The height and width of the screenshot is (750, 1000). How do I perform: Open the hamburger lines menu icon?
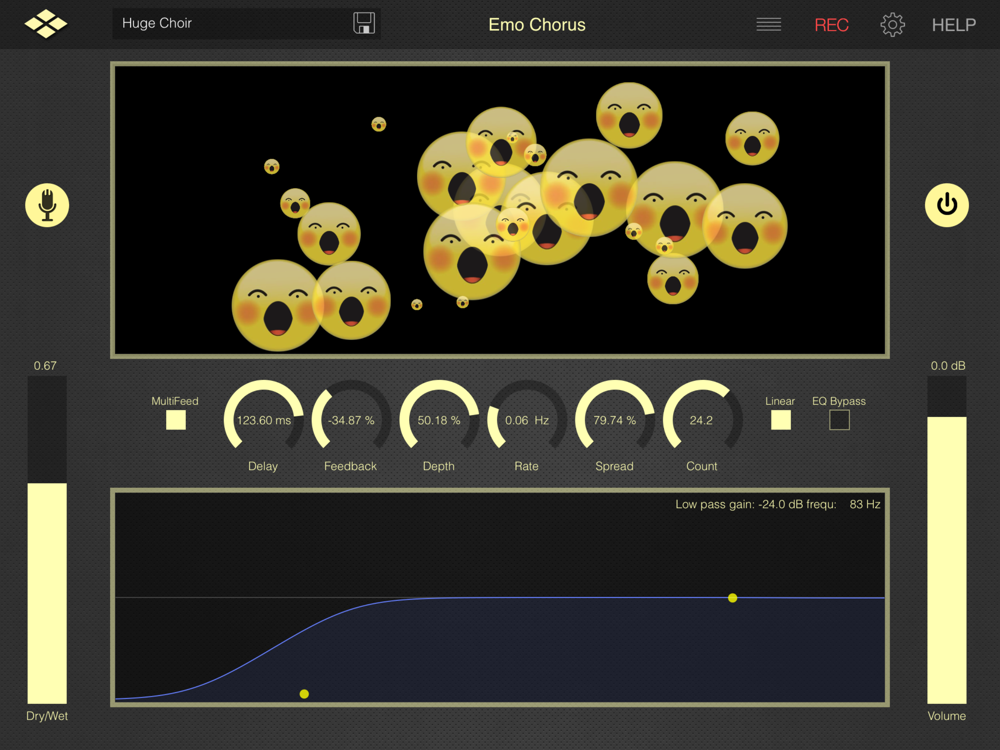click(x=769, y=25)
